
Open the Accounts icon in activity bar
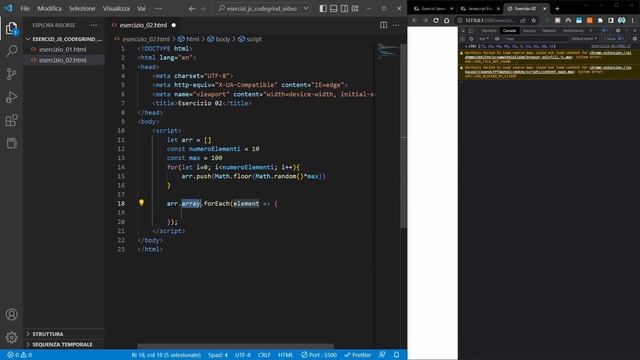pyautogui.click(x=11, y=314)
